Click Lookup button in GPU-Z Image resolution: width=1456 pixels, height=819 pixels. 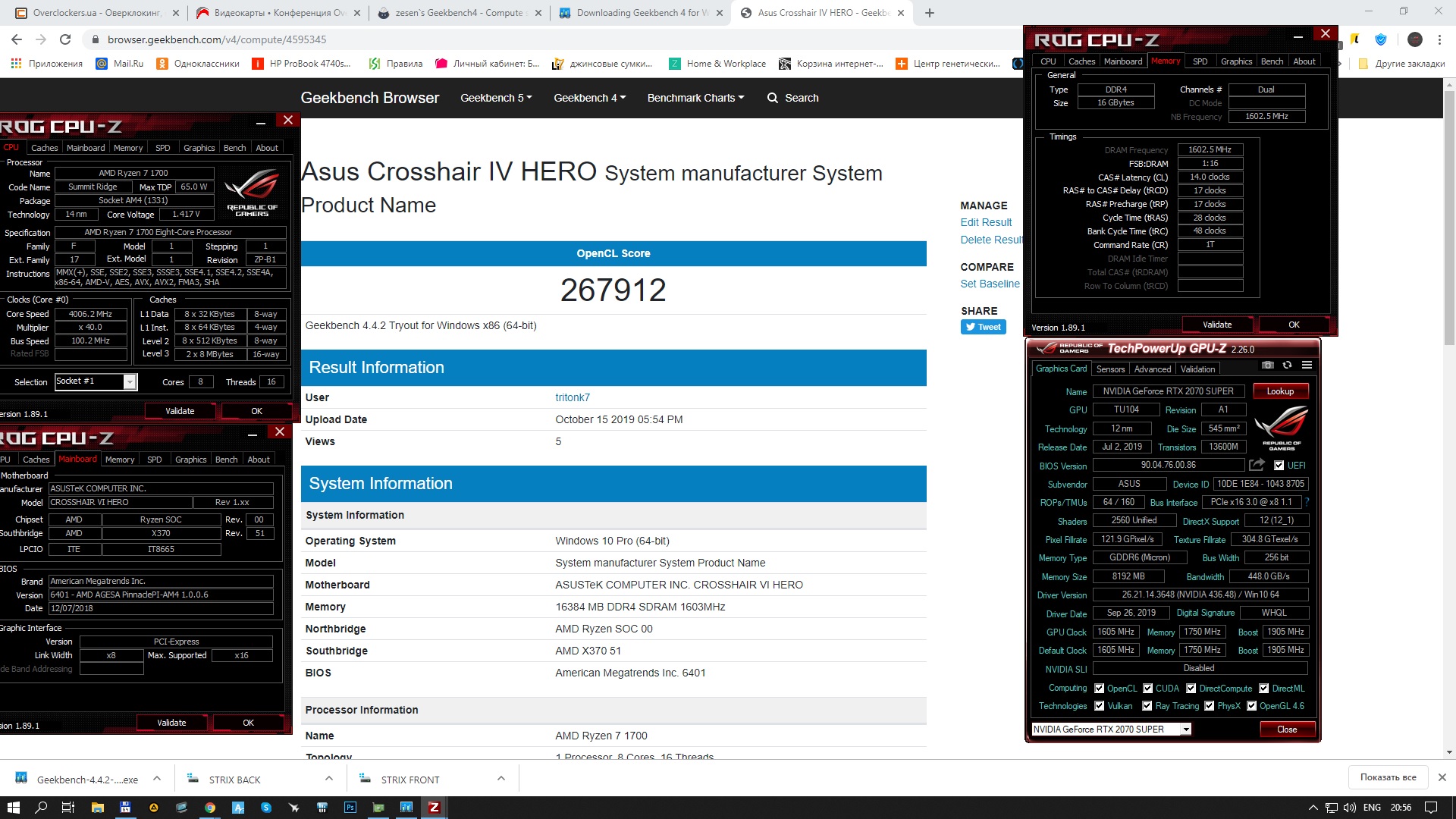1280,391
